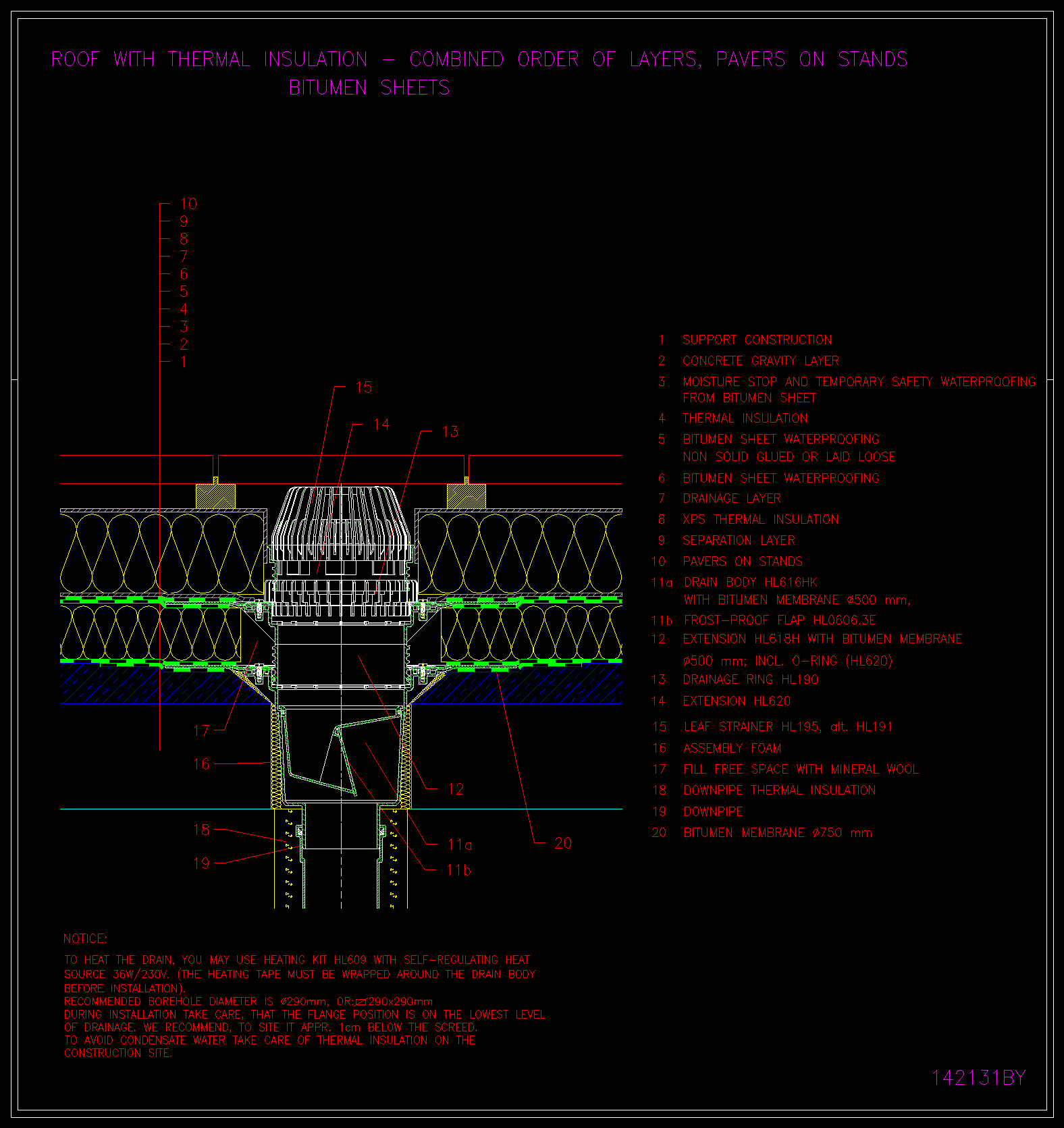
Task: Click callout label 11a in the drawing
Action: [460, 844]
